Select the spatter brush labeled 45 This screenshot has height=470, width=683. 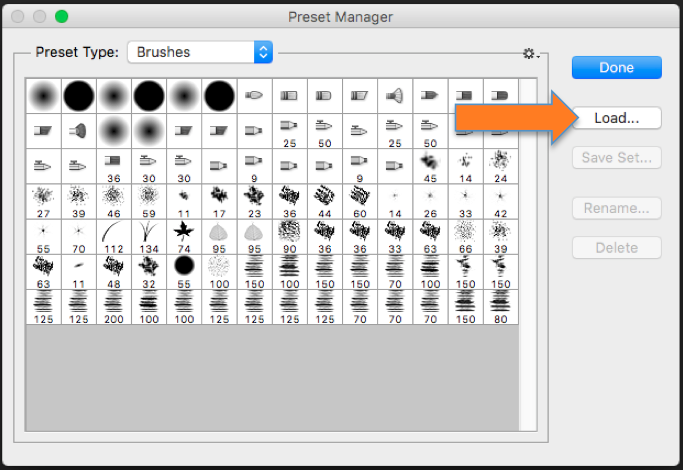click(430, 166)
